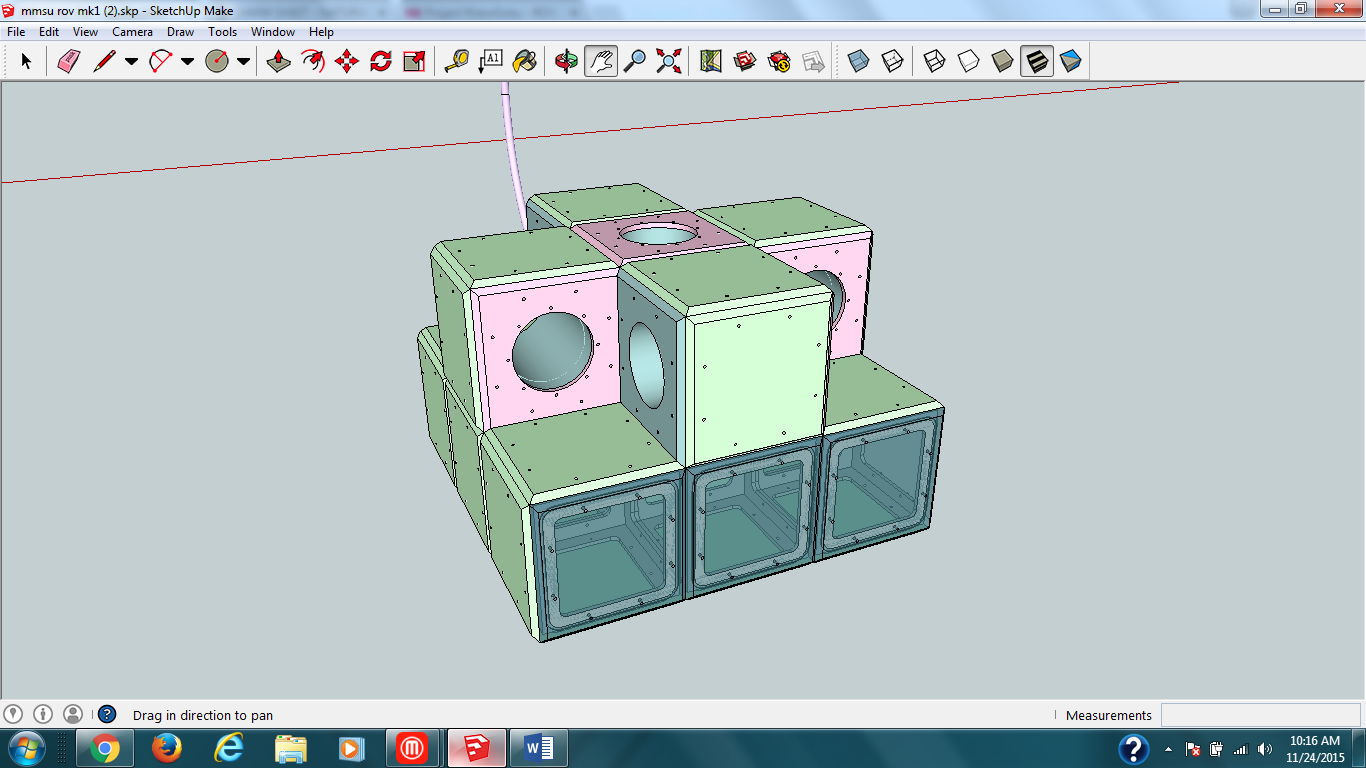Click the Windows Start button
The height and width of the screenshot is (768, 1366).
coord(25,748)
